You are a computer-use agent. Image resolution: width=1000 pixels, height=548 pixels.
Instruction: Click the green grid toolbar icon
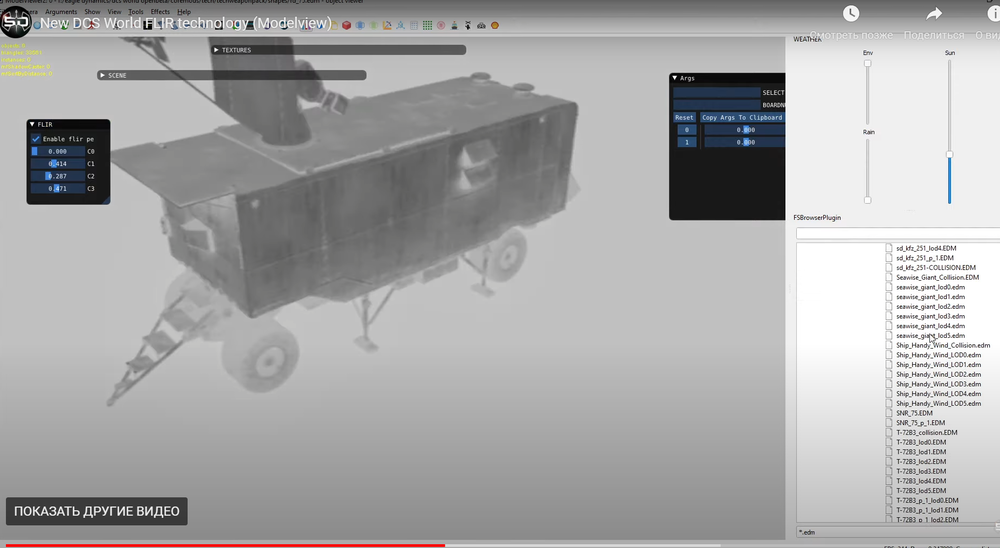click(x=427, y=26)
